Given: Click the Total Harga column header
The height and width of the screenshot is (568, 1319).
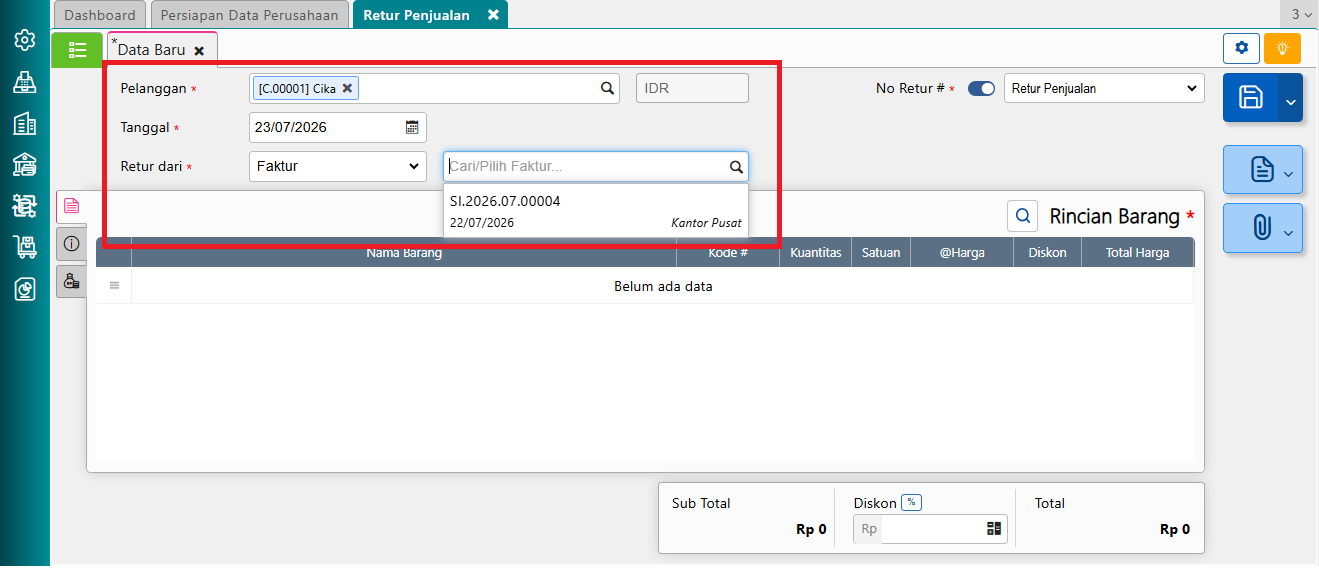Looking at the screenshot, I should (x=1137, y=253).
